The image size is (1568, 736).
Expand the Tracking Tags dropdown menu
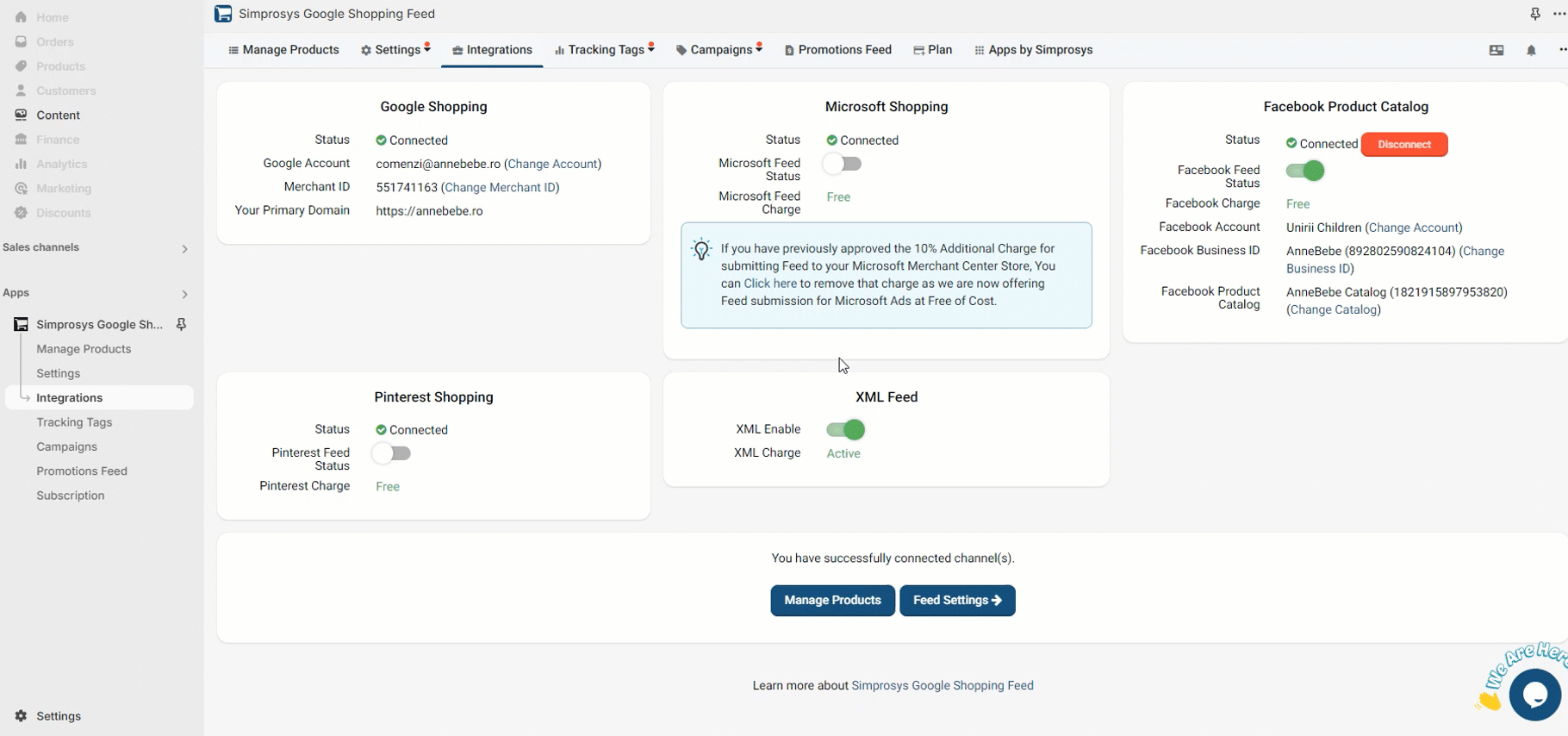point(605,50)
